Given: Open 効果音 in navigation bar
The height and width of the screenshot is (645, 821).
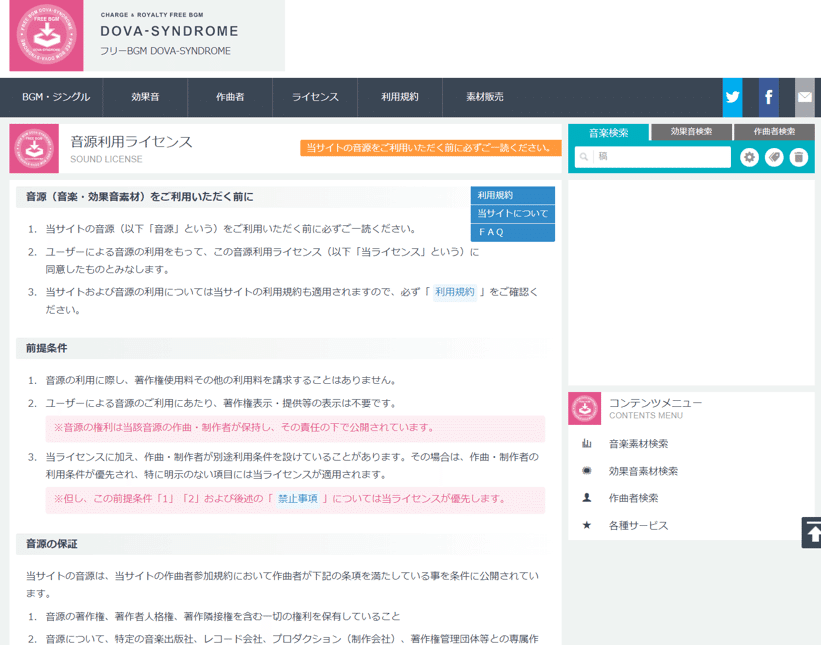Looking at the screenshot, I should click(x=145, y=97).
